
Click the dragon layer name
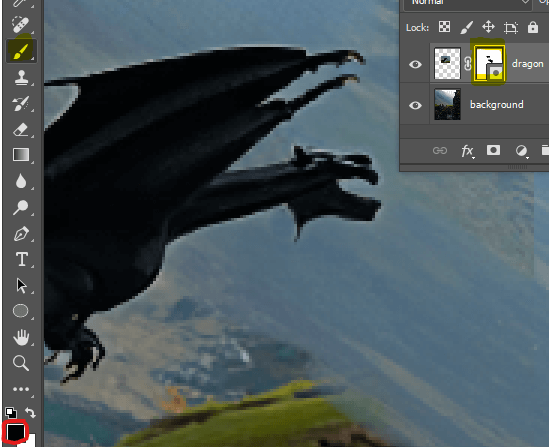tap(528, 64)
